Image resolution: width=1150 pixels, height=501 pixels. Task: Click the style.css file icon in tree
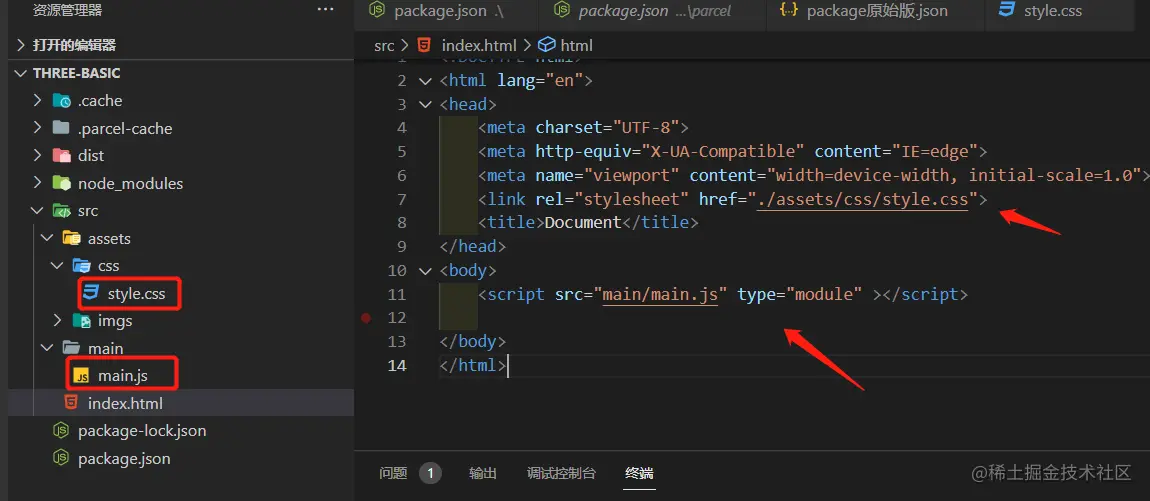[x=91, y=293]
